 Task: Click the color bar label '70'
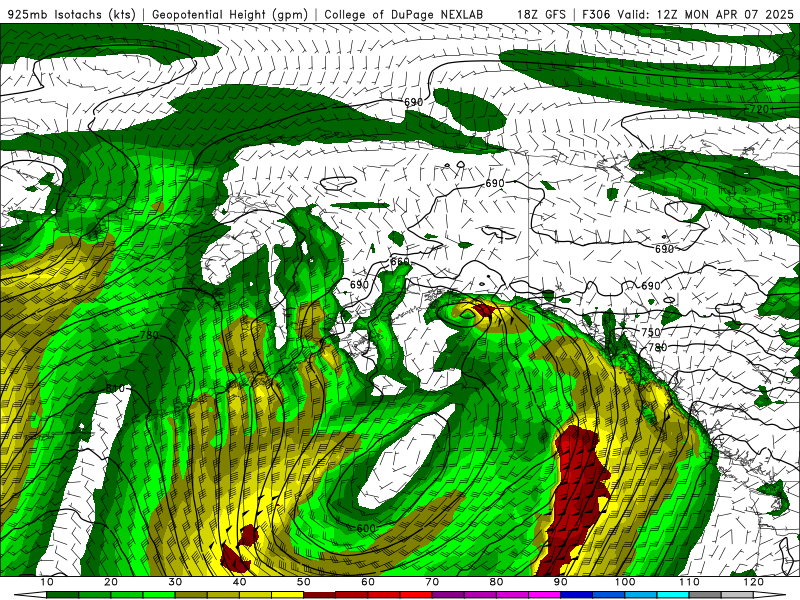point(432,582)
